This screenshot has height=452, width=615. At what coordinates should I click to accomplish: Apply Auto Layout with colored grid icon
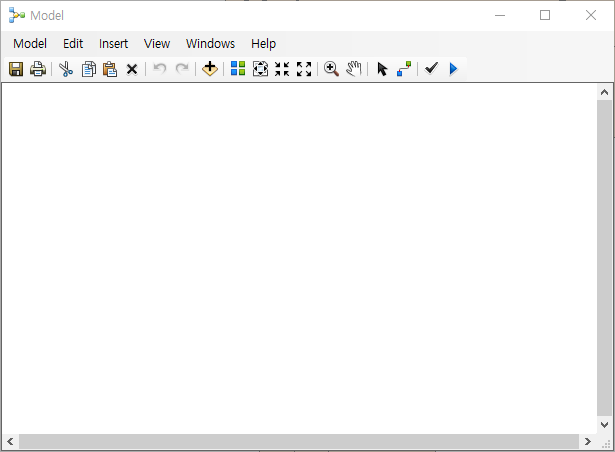[x=238, y=69]
